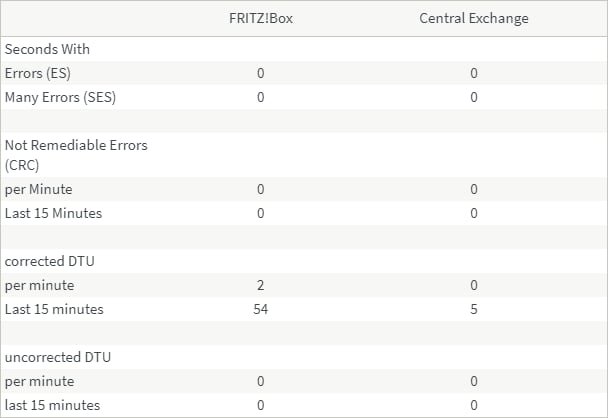This screenshot has height=418, width=608.
Task: Click the FRITZ!Box corrected DTU value 54
Action: [x=260, y=309]
